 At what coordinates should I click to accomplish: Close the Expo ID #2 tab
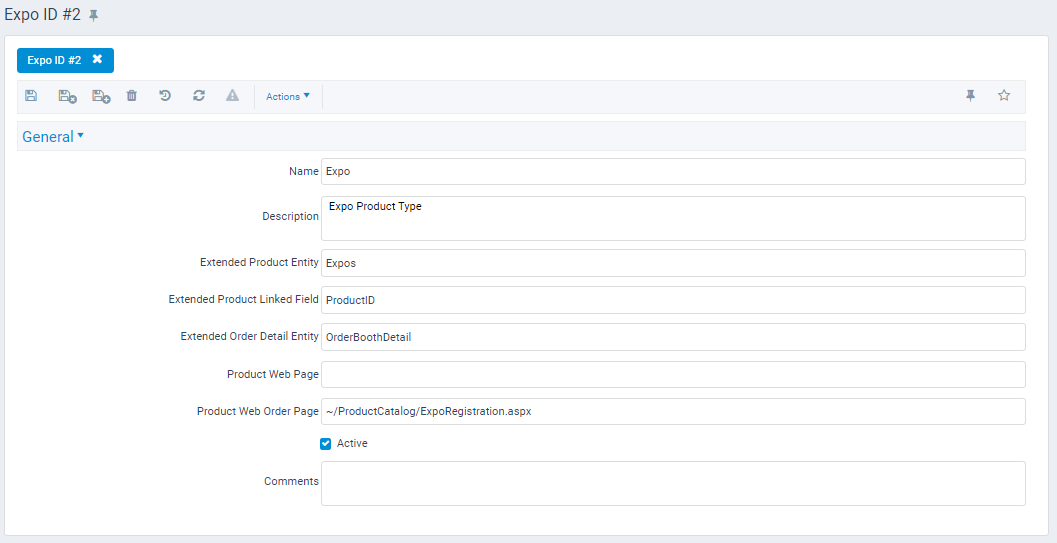pos(97,60)
